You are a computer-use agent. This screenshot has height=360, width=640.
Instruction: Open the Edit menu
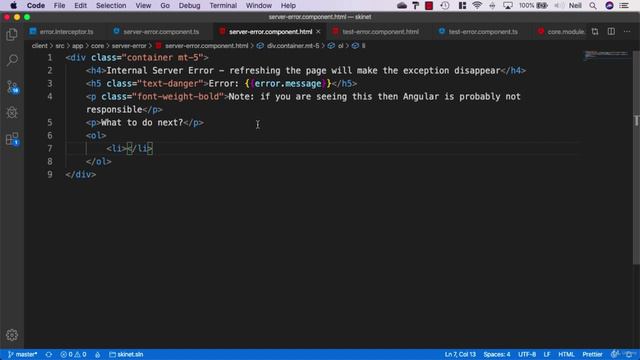coord(80,5)
